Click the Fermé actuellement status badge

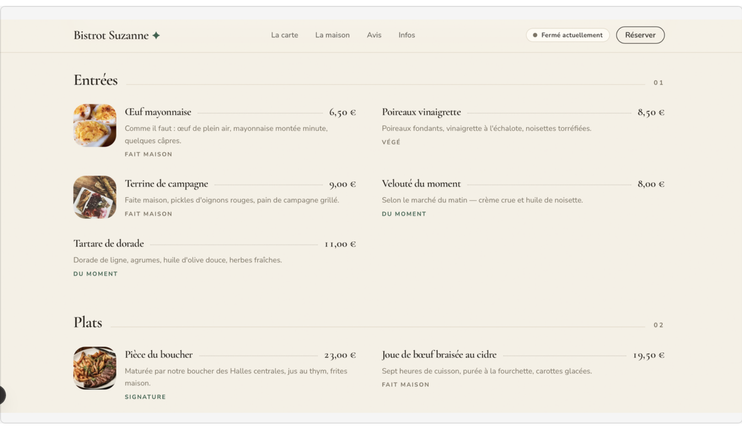coord(567,35)
